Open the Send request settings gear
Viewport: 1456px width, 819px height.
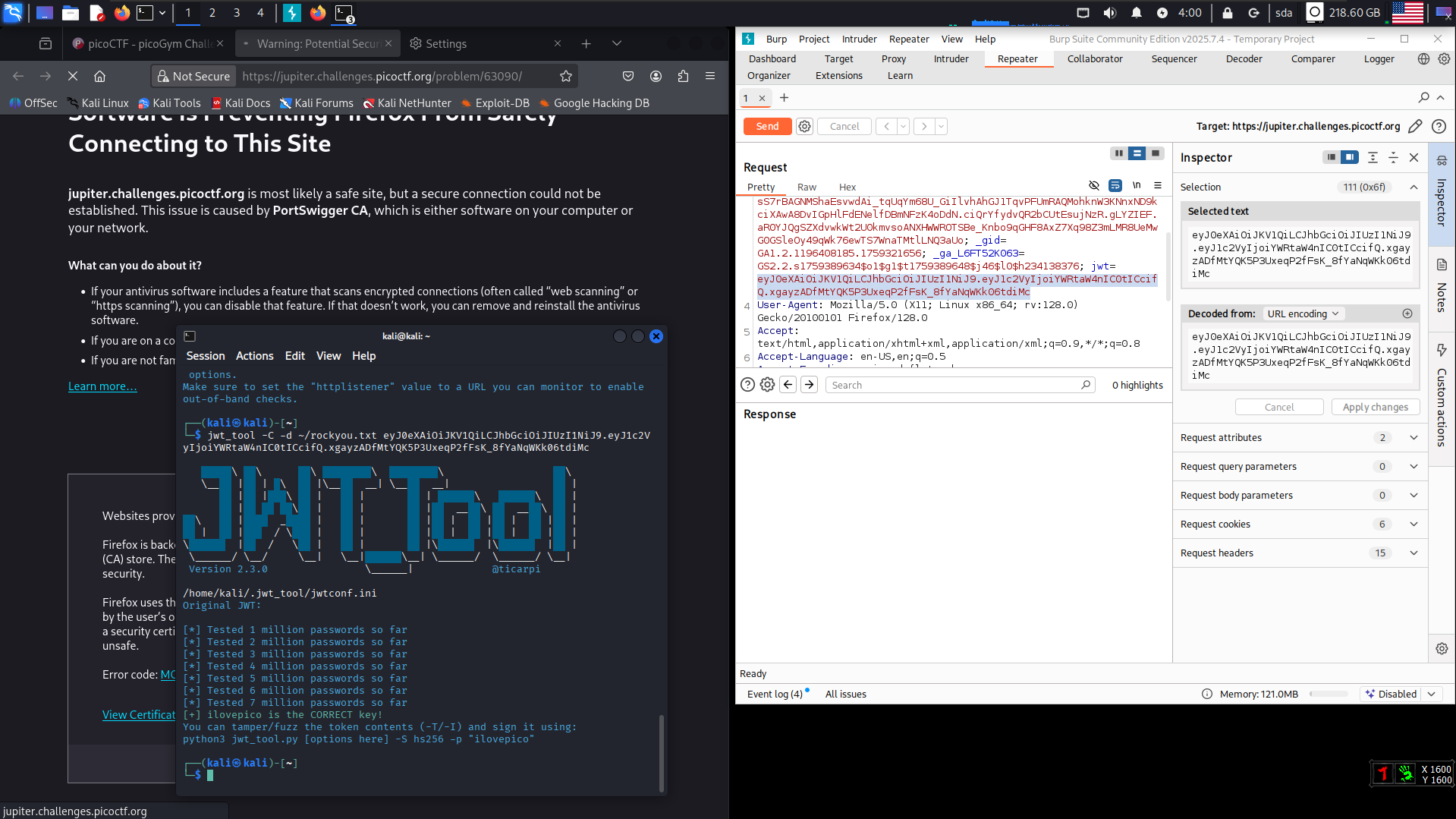point(804,127)
